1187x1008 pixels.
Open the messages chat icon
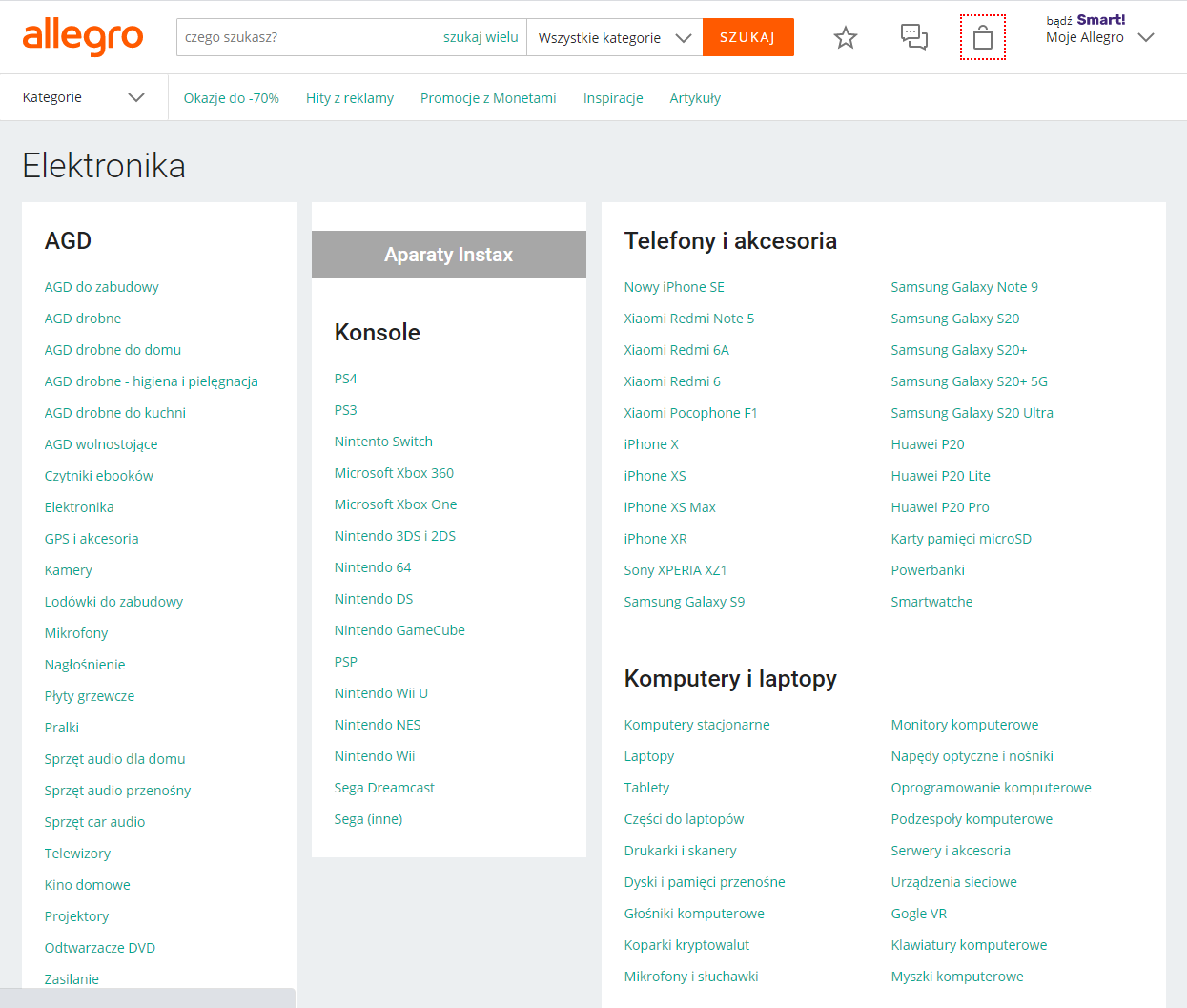point(914,37)
